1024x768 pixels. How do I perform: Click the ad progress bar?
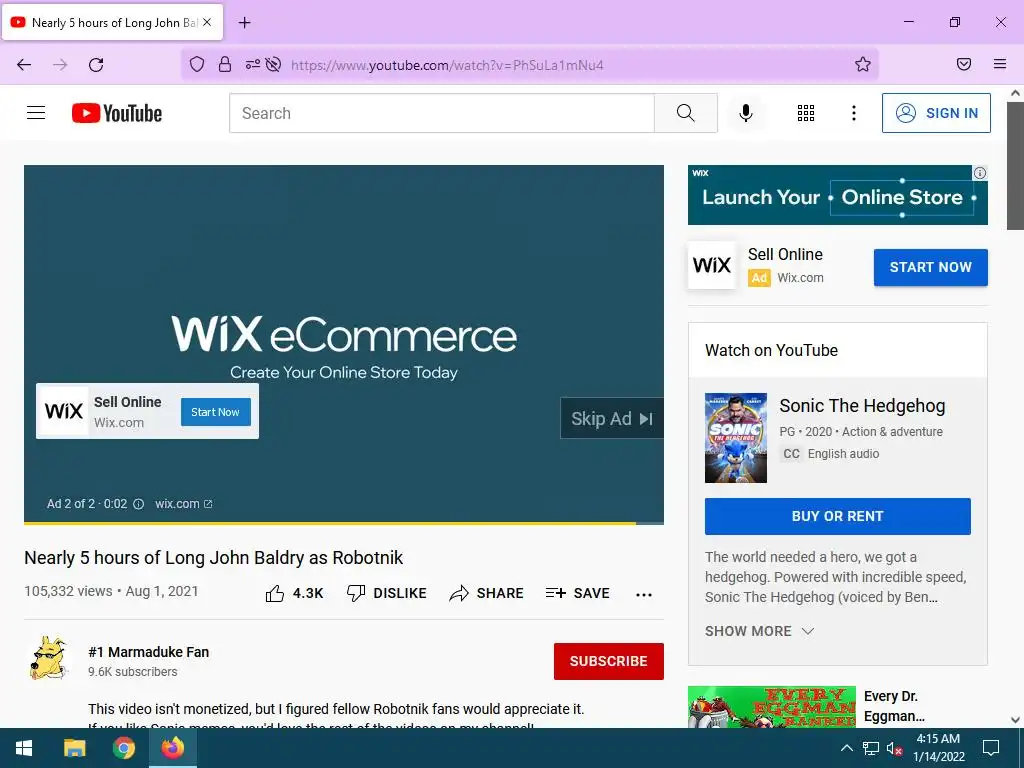point(344,523)
